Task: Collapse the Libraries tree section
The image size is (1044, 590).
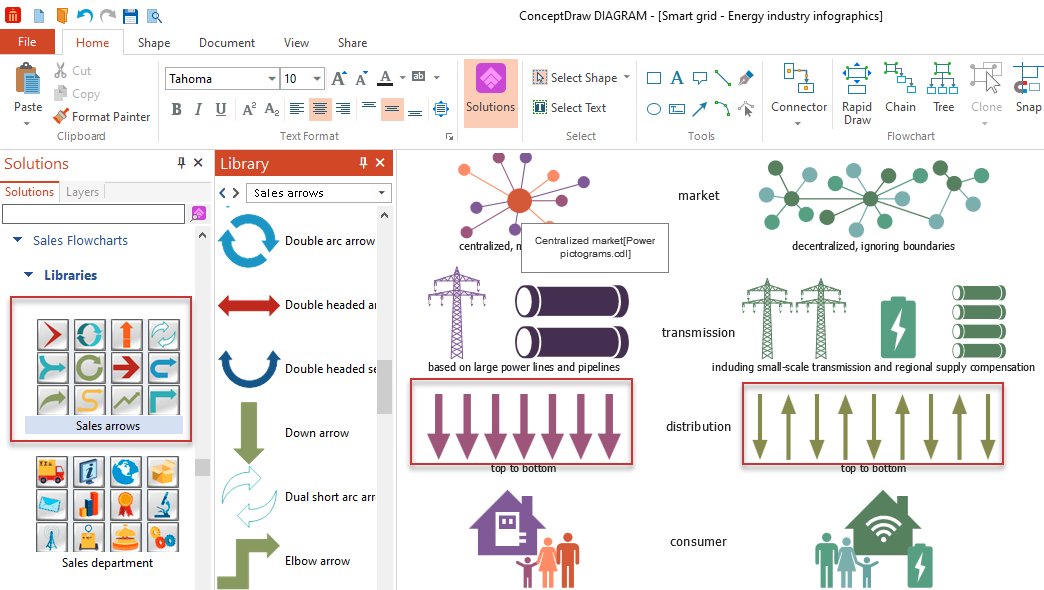Action: pos(29,274)
